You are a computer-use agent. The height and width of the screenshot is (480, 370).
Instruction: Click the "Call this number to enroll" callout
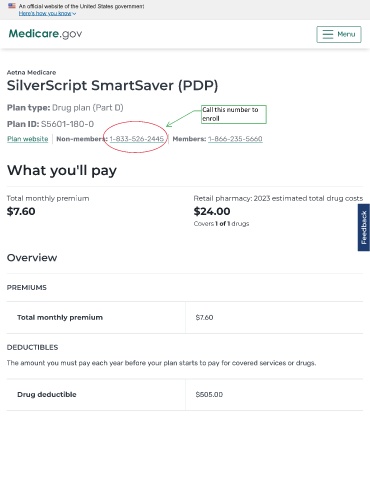point(234,114)
